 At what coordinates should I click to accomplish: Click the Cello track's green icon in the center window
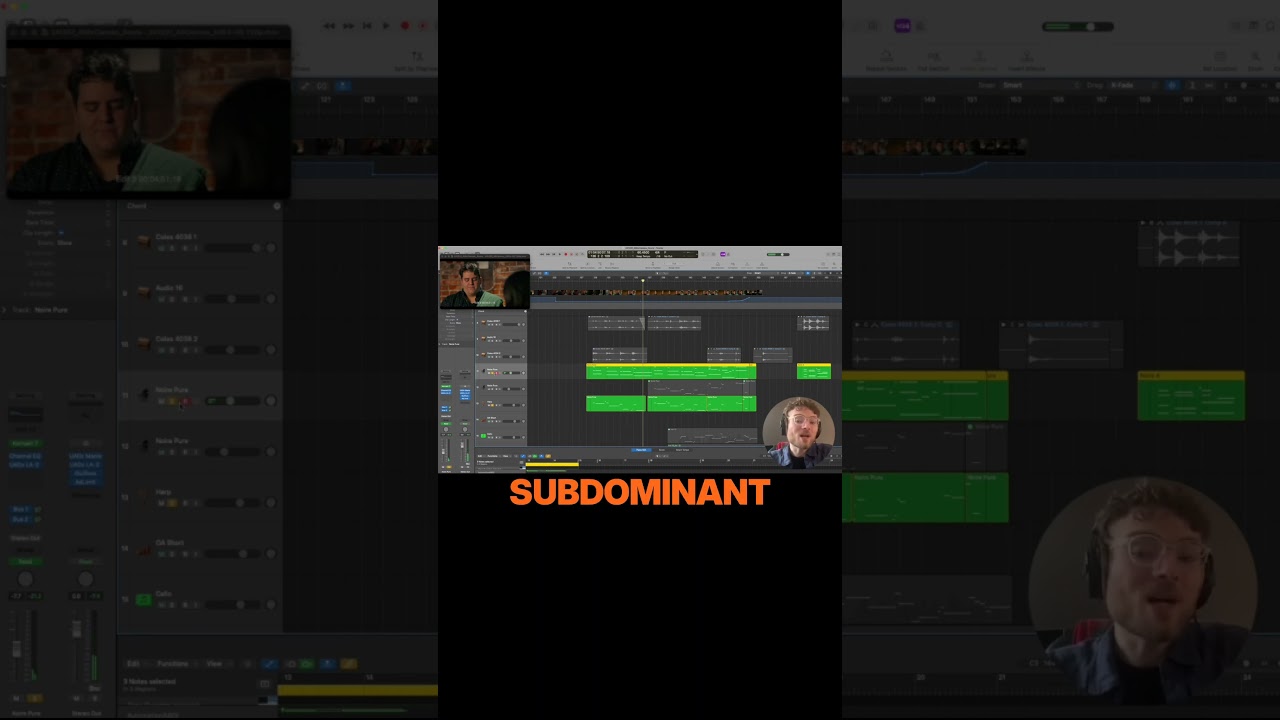483,436
